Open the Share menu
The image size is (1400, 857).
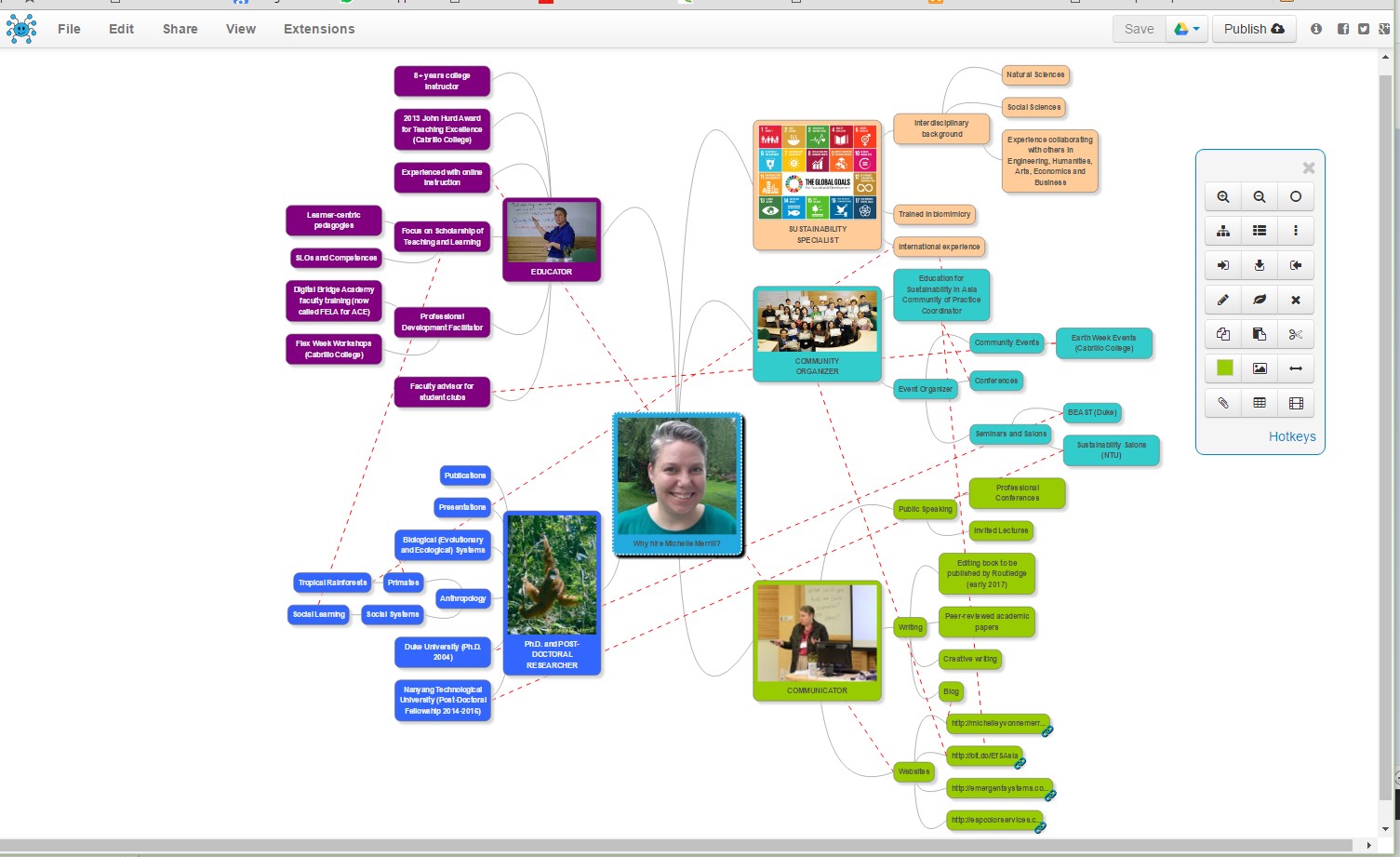tap(180, 29)
